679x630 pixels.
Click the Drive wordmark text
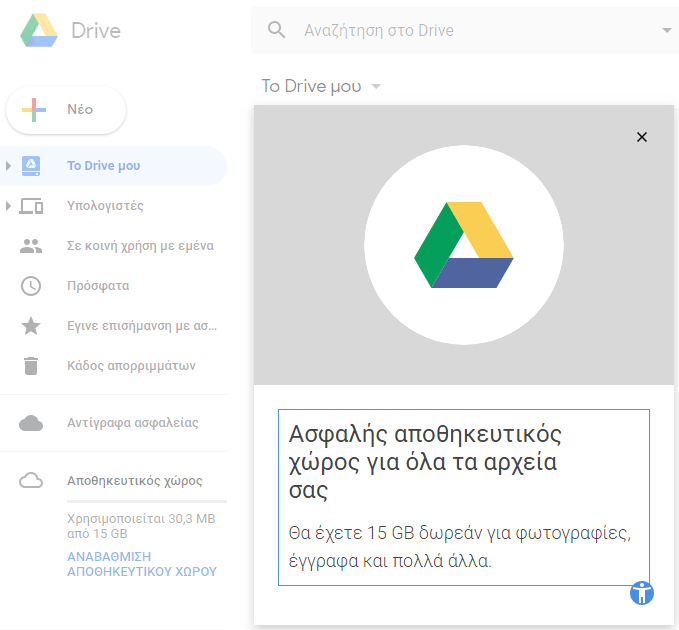[x=96, y=31]
